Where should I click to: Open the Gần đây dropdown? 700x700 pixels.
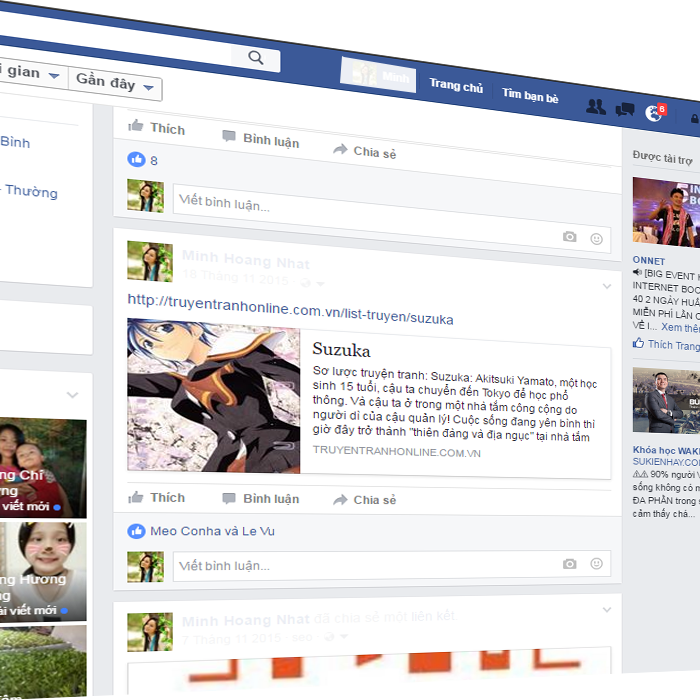coord(115,84)
